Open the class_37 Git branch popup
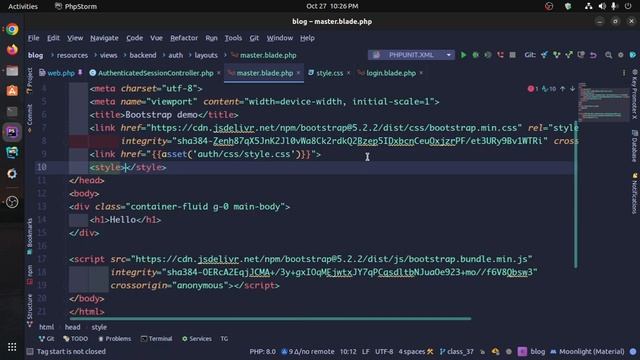 [456, 351]
